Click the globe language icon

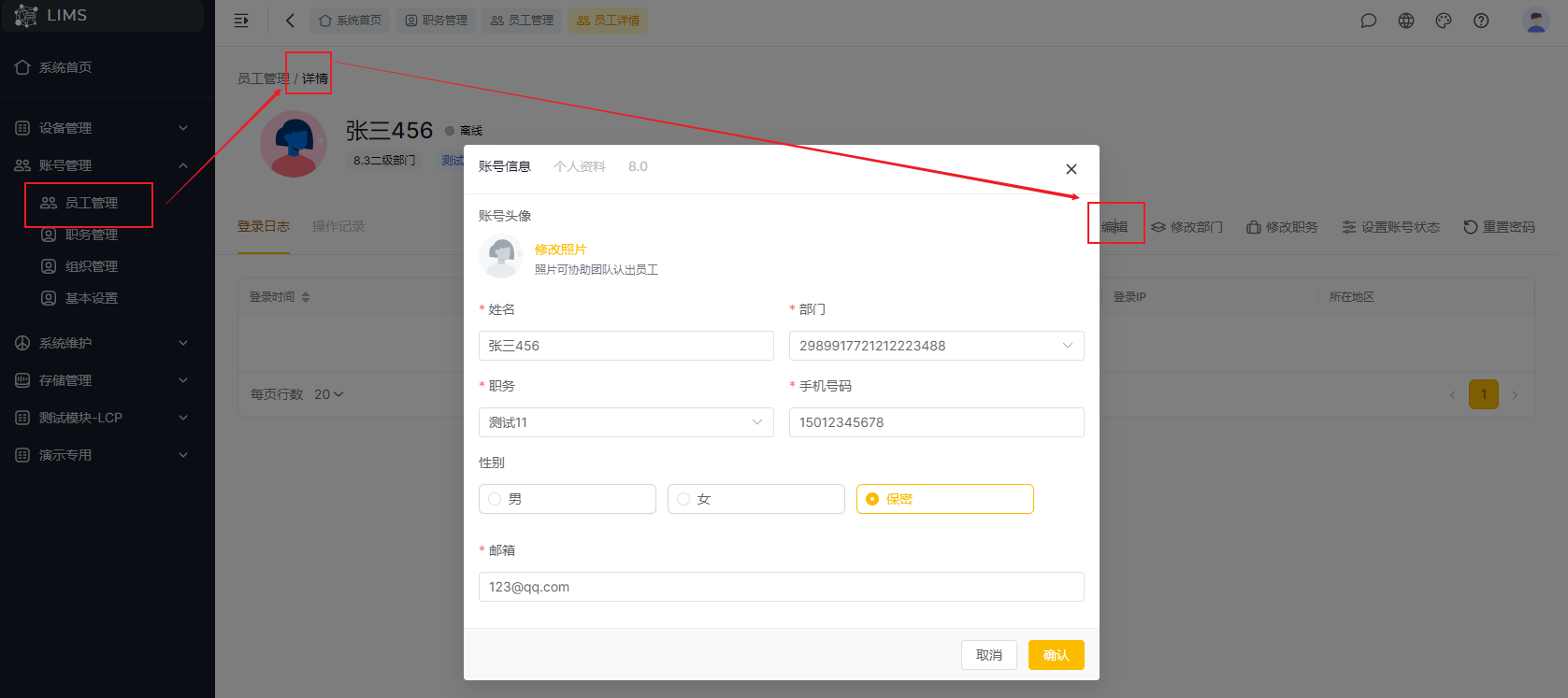(1406, 21)
